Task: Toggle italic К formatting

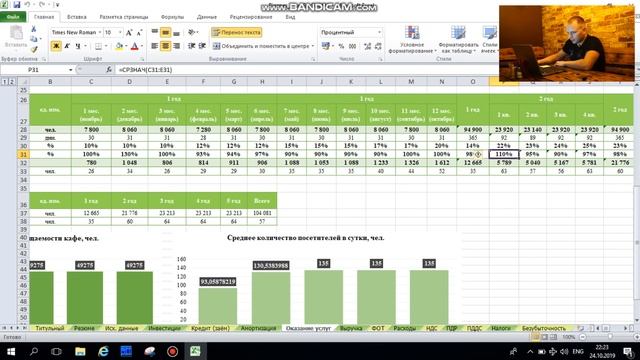Action: tap(67, 46)
